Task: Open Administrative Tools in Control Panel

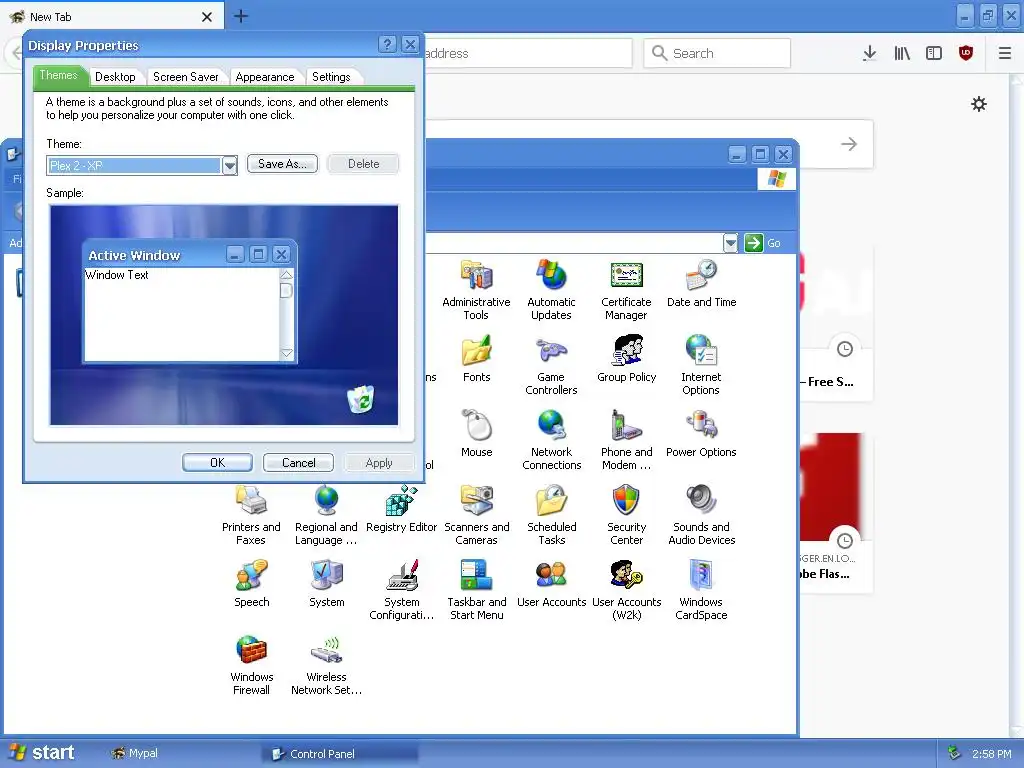Action: pos(476,275)
